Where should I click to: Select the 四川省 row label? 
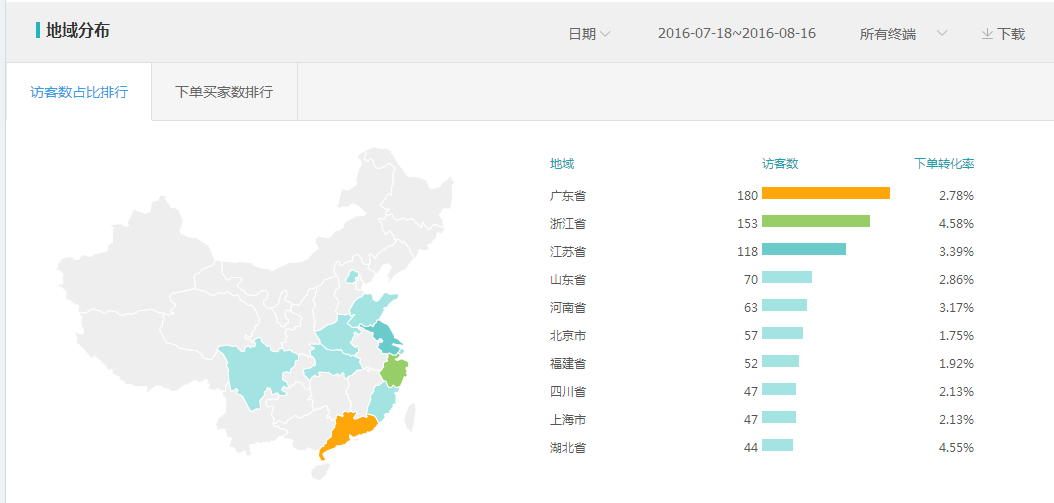[x=567, y=391]
